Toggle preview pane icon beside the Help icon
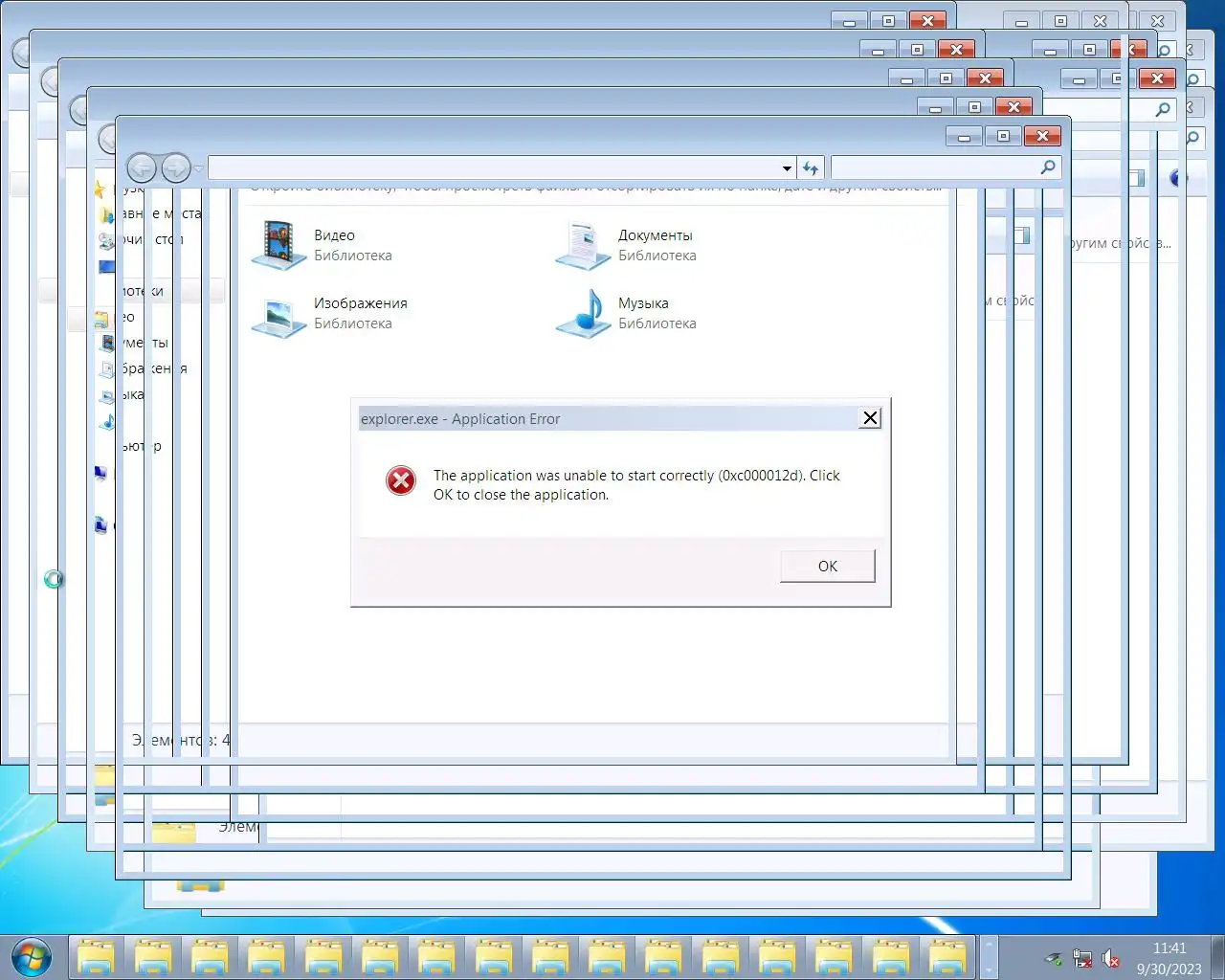1225x980 pixels. pyautogui.click(x=1136, y=178)
